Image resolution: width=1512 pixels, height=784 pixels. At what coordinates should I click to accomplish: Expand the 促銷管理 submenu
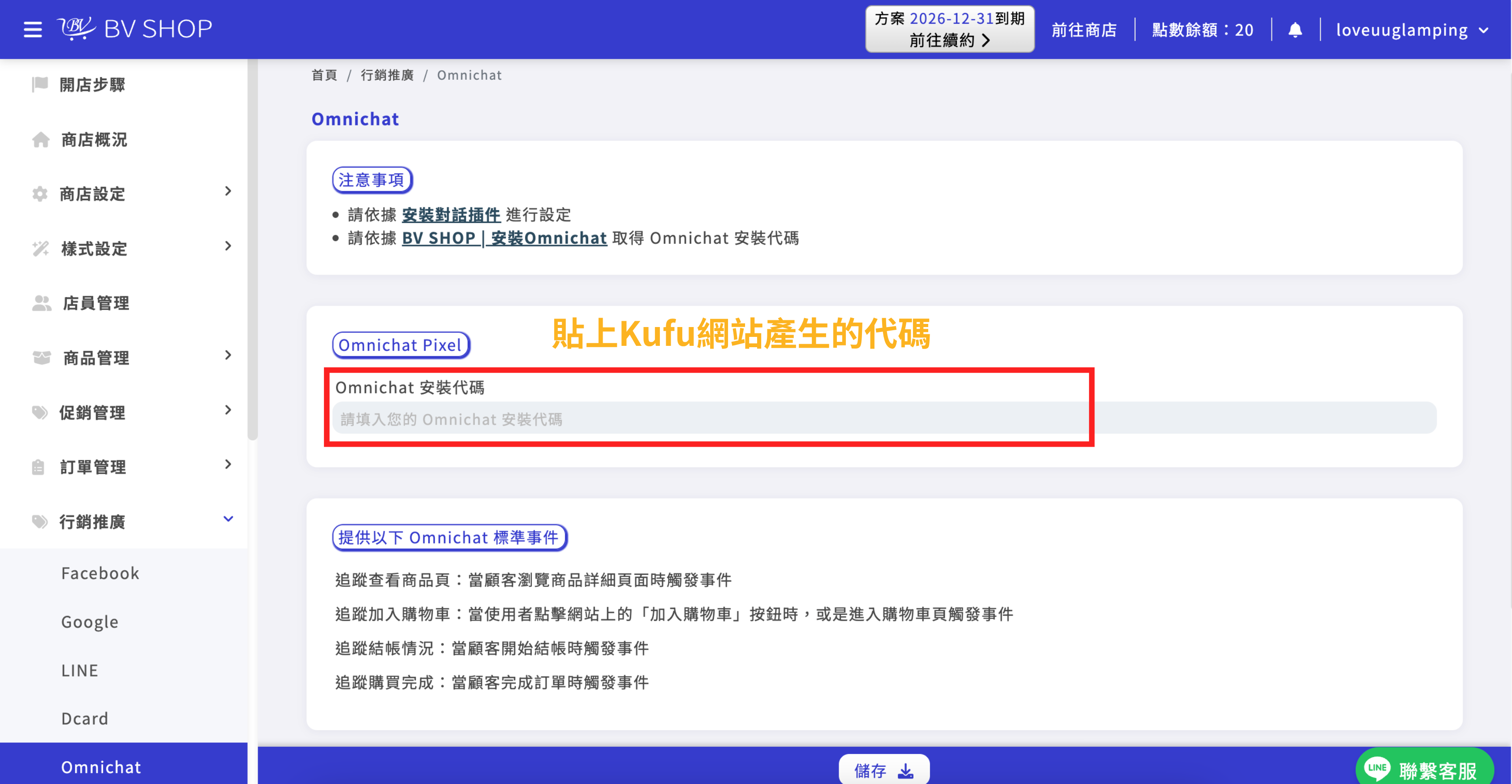click(228, 410)
